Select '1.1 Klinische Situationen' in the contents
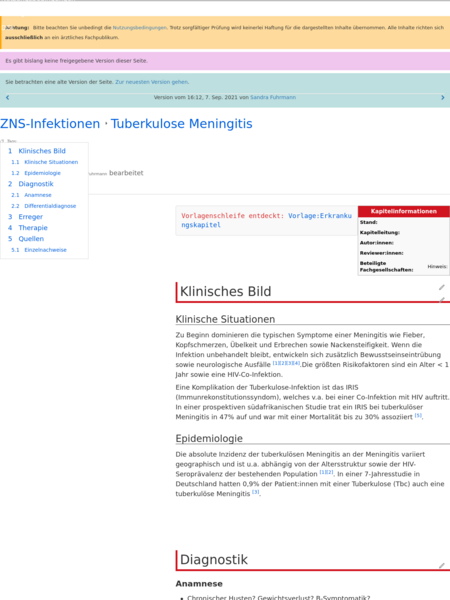This screenshot has width=450, height=600. (x=45, y=162)
